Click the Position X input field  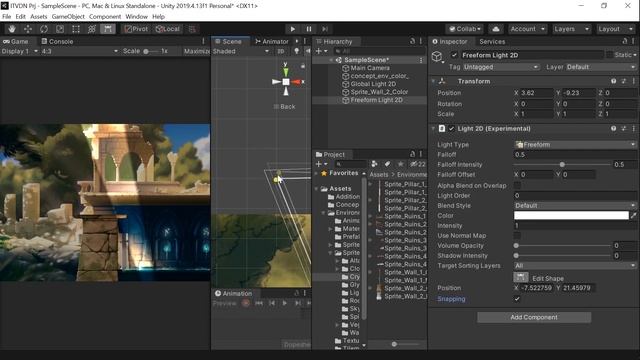[x=537, y=93]
